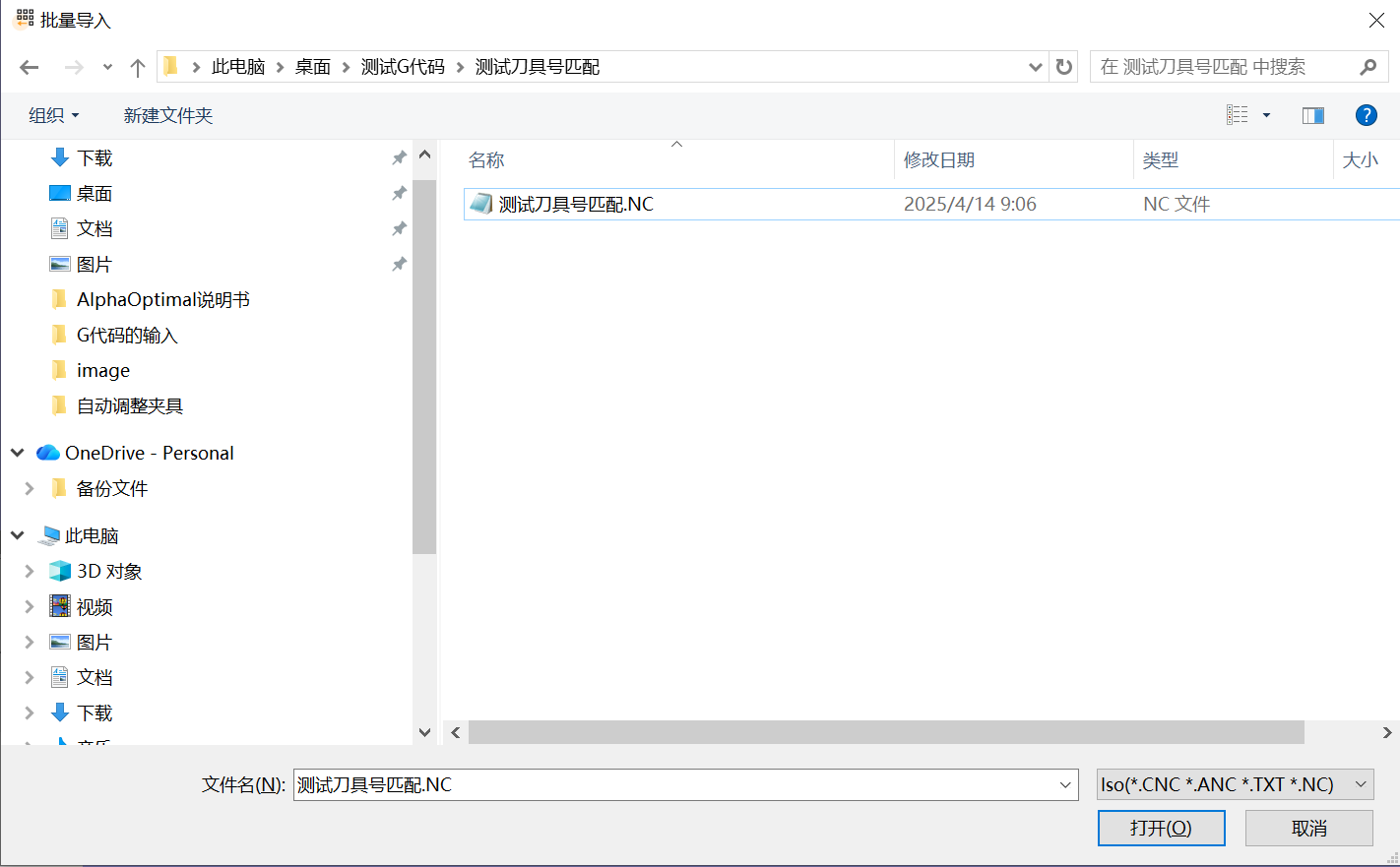Viewport: 1400px width, 867px height.
Task: Click the change view icon on the toolbar
Action: click(1237, 114)
